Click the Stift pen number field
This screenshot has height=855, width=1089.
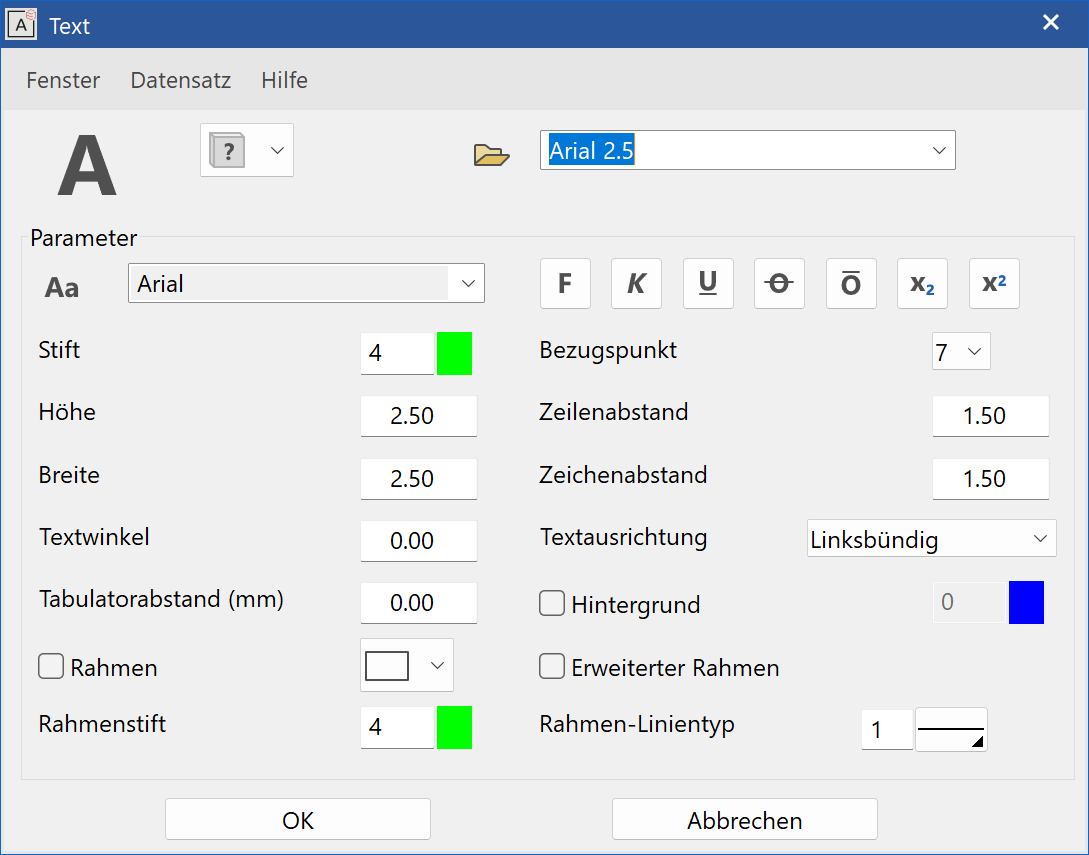point(397,354)
